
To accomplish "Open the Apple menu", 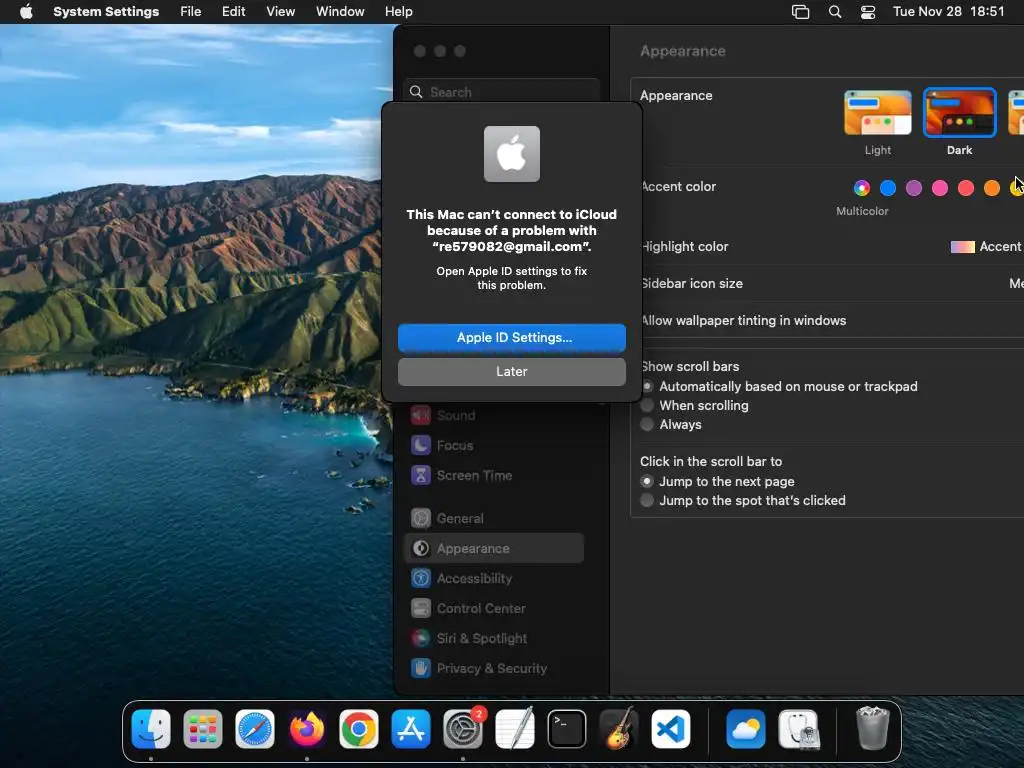I will pyautogui.click(x=26, y=12).
